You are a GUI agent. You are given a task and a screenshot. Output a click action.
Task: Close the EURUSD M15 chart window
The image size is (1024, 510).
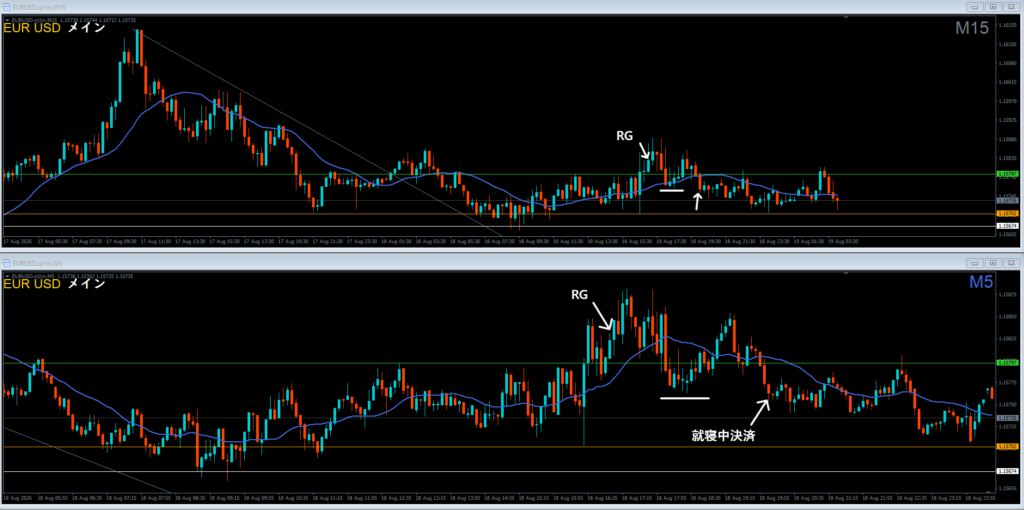click(1011, 7)
